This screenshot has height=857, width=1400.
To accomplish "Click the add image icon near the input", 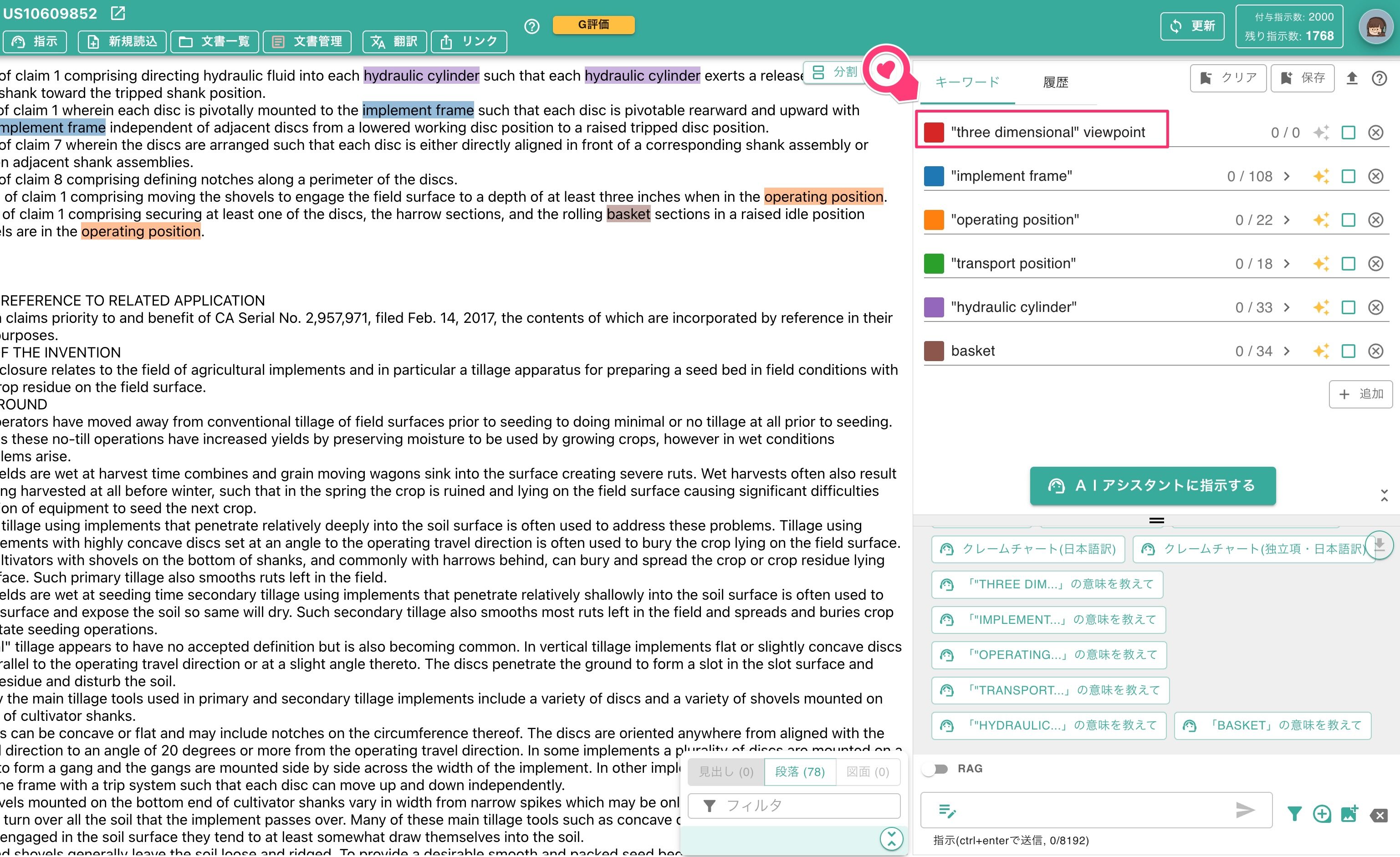I will (1349, 814).
